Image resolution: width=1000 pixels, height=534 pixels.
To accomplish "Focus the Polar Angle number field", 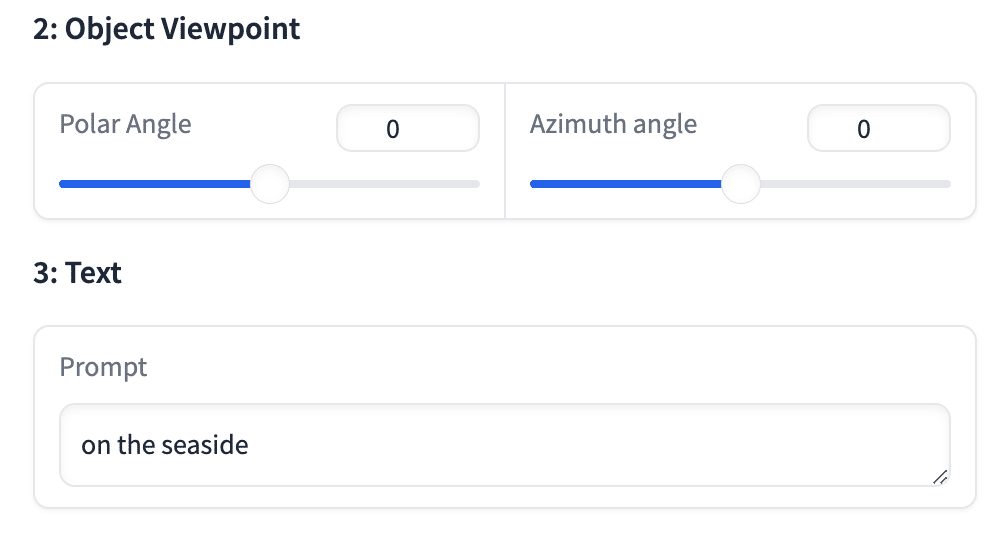I will 408,129.
